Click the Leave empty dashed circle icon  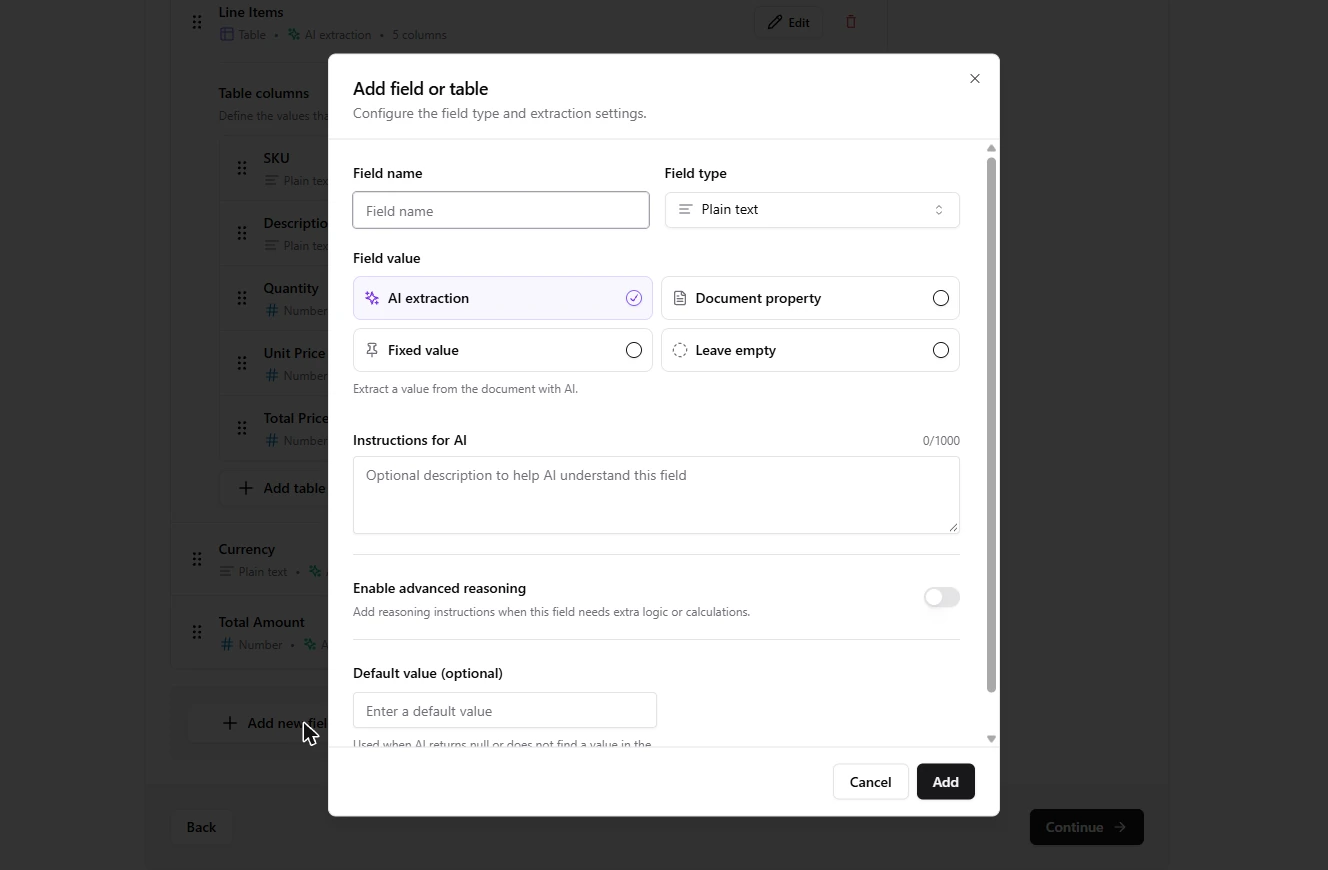tap(680, 350)
